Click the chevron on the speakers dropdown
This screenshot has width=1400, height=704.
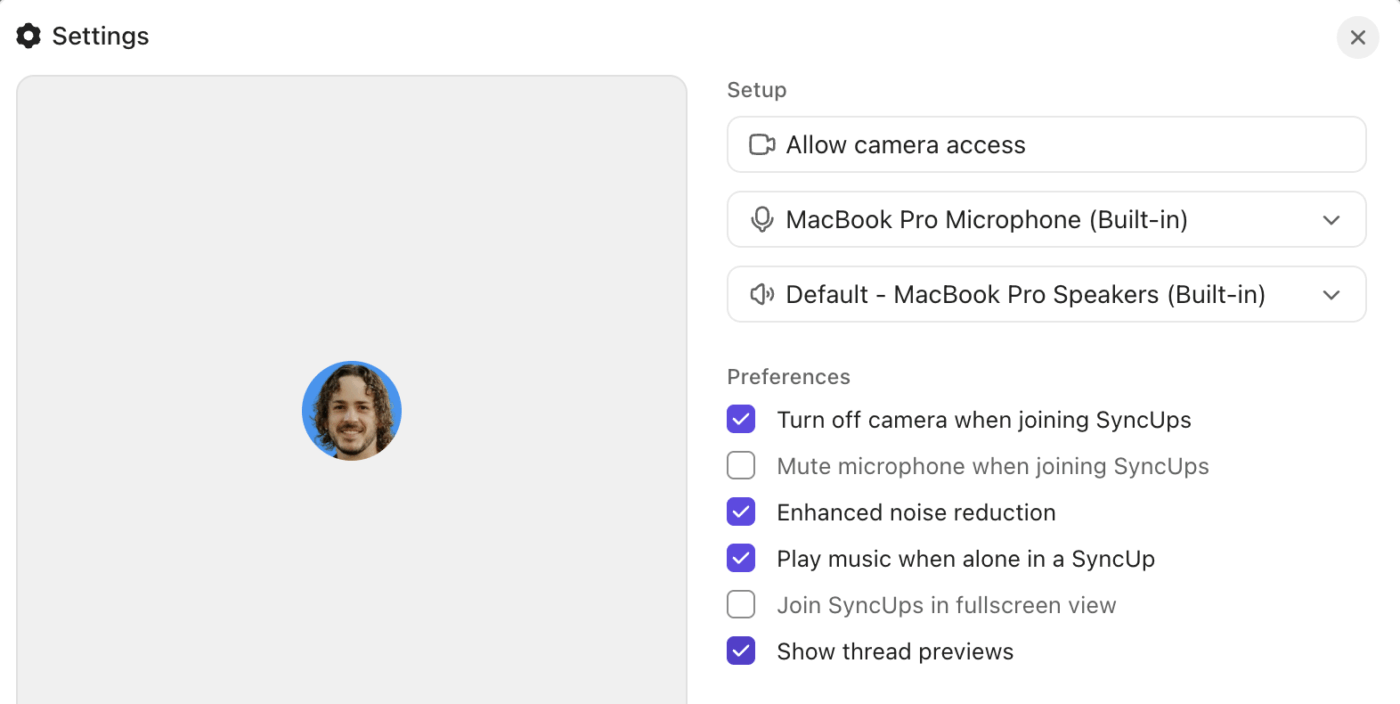pos(1331,294)
